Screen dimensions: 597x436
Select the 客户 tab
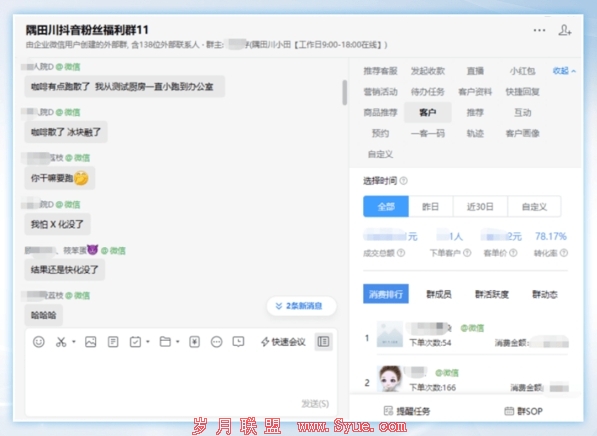click(x=428, y=112)
